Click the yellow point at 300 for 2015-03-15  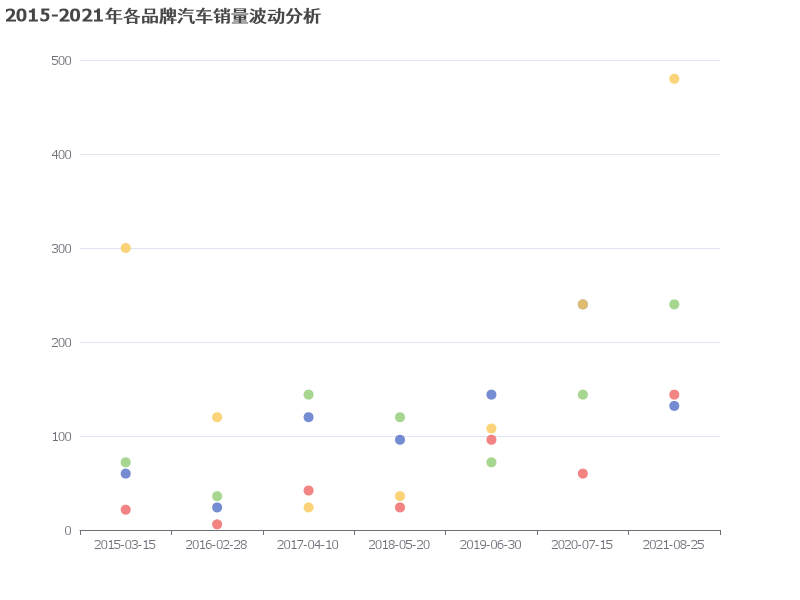pos(126,248)
